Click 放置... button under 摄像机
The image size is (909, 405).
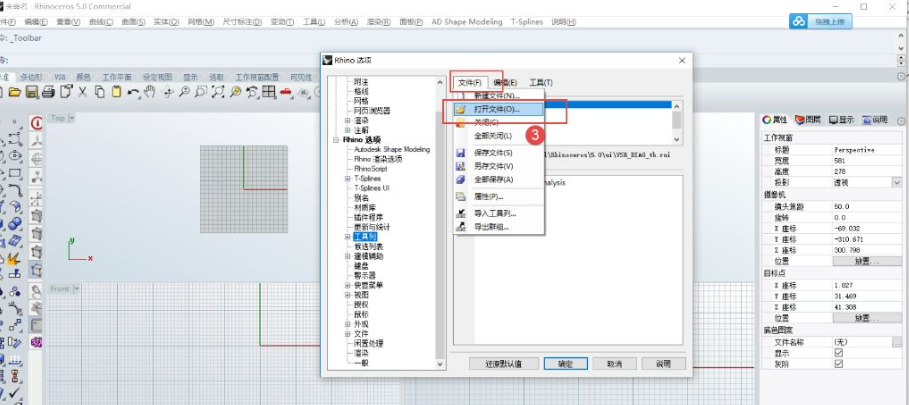coord(867,261)
